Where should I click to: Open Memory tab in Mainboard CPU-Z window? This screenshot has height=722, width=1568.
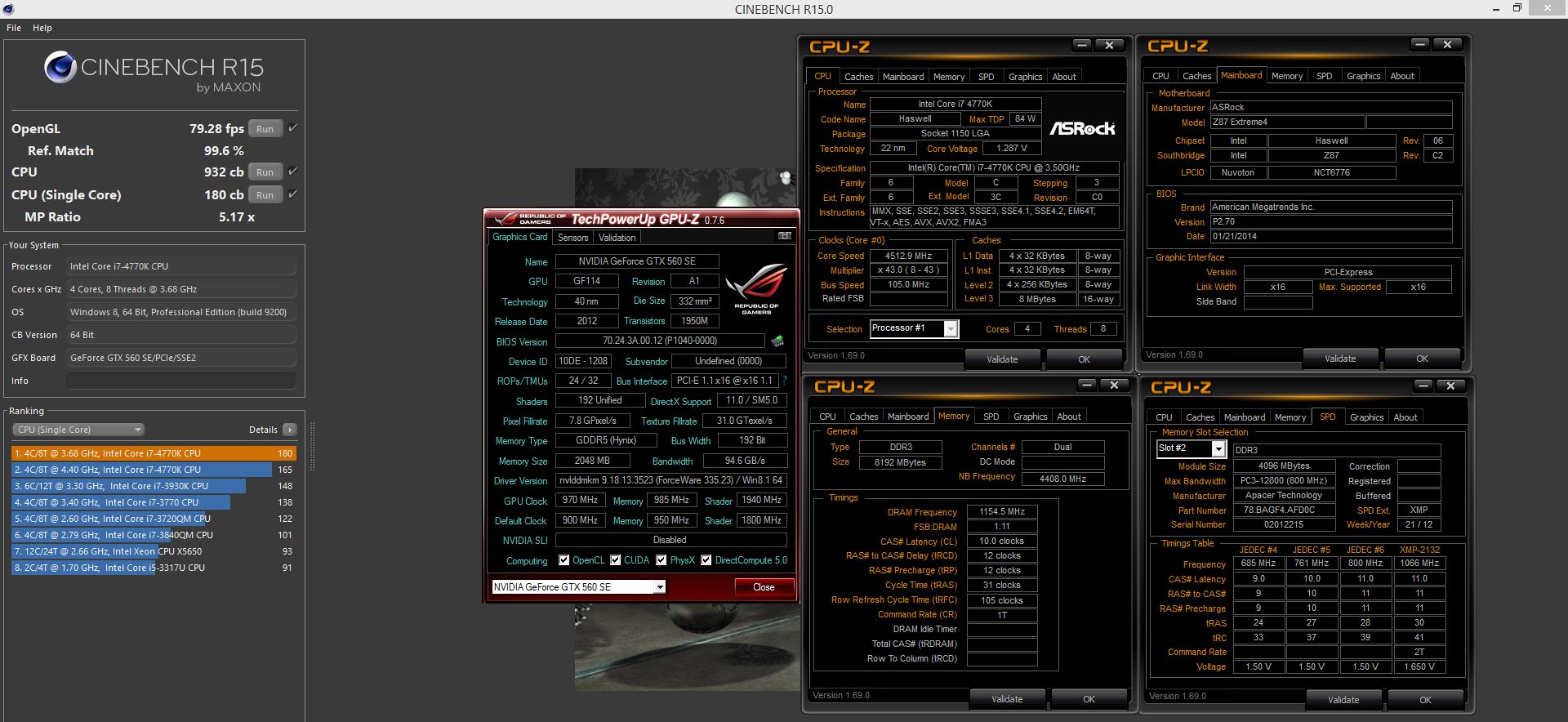click(x=1287, y=76)
